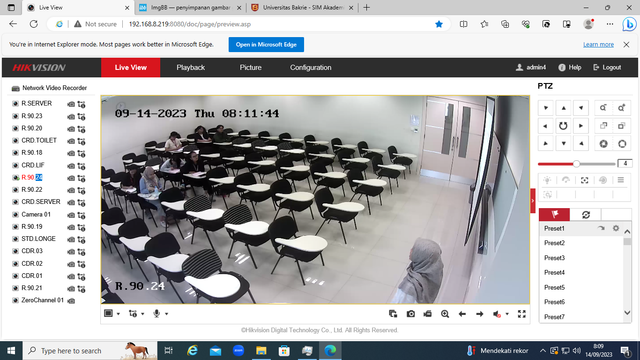This screenshot has width=640, height=360.
Task: Toggle recording for R.90.23 camera
Action: point(71,117)
